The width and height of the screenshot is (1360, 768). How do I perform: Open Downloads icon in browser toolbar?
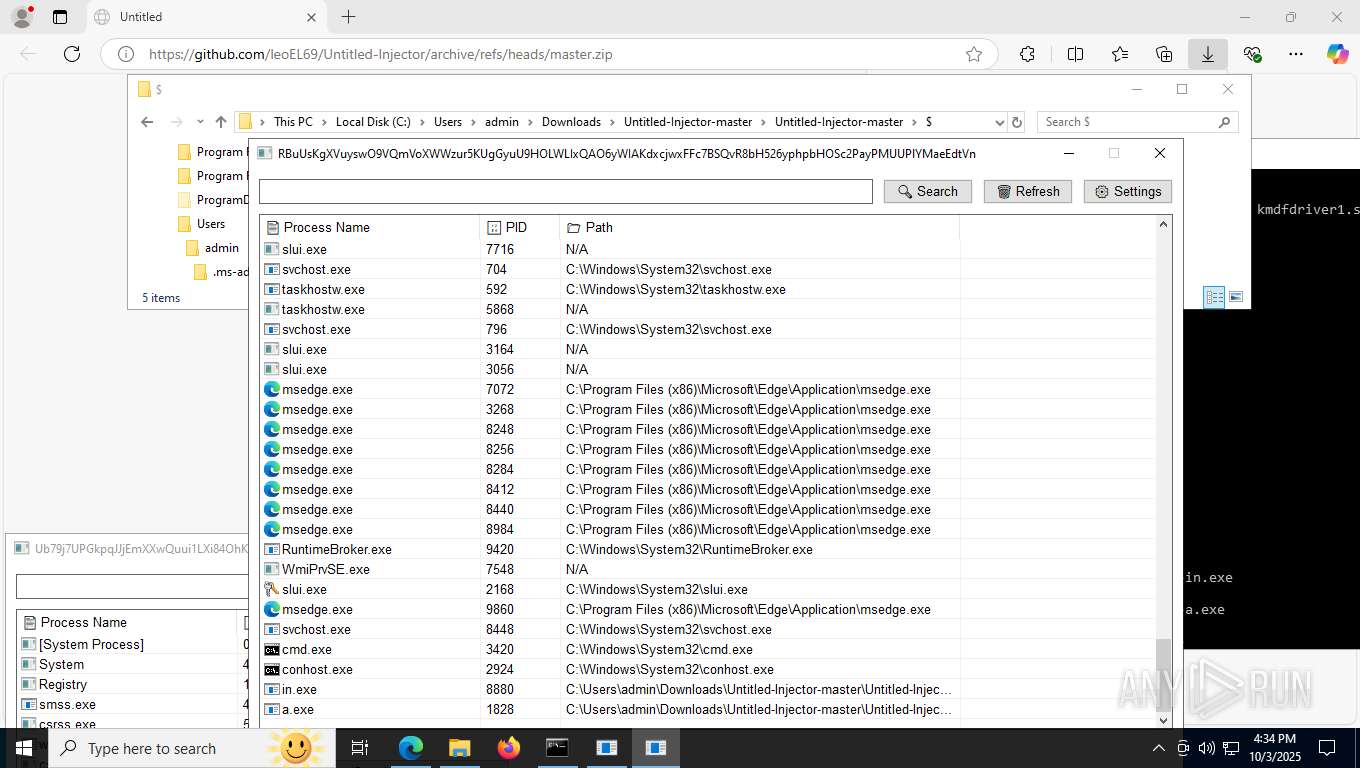click(1208, 54)
